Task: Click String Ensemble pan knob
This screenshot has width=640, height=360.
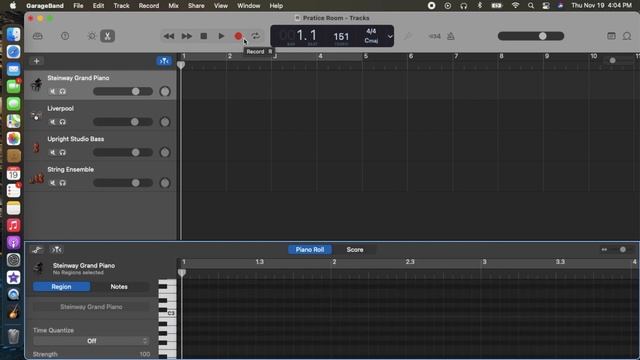Action: tap(165, 183)
